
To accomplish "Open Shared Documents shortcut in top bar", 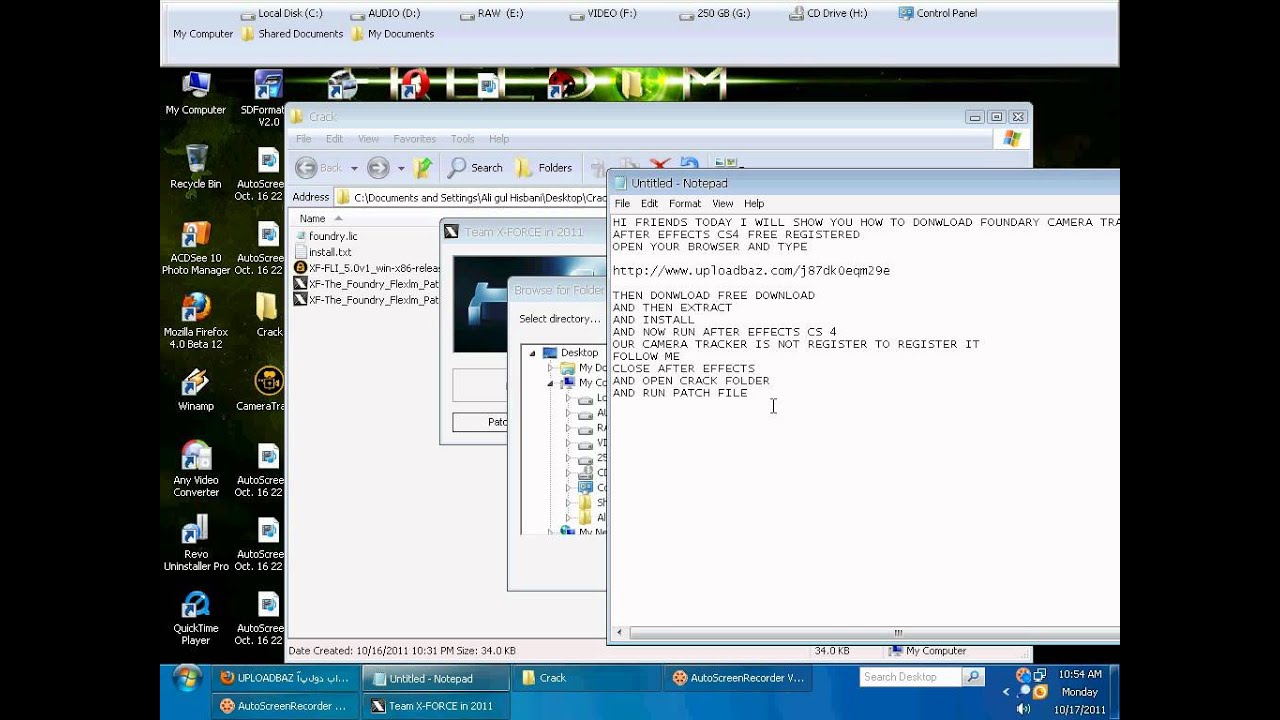I will click(x=291, y=34).
